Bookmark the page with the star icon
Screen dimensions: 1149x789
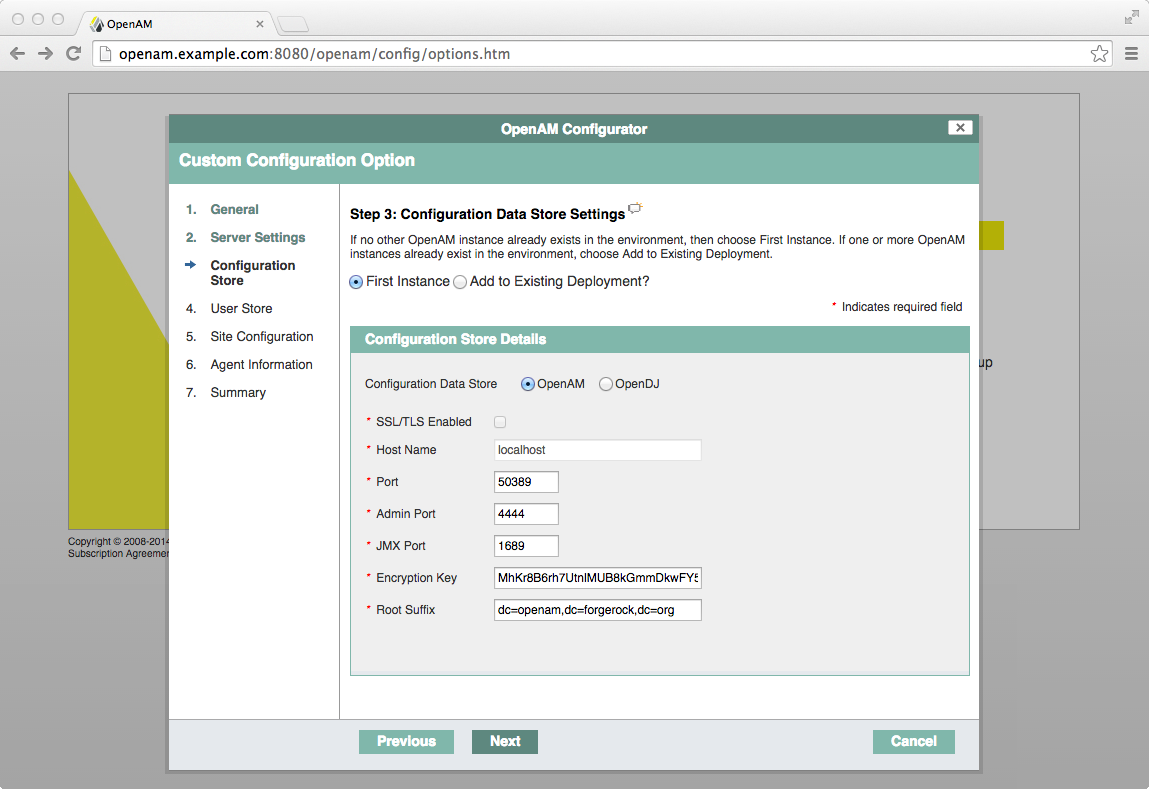[1098, 53]
